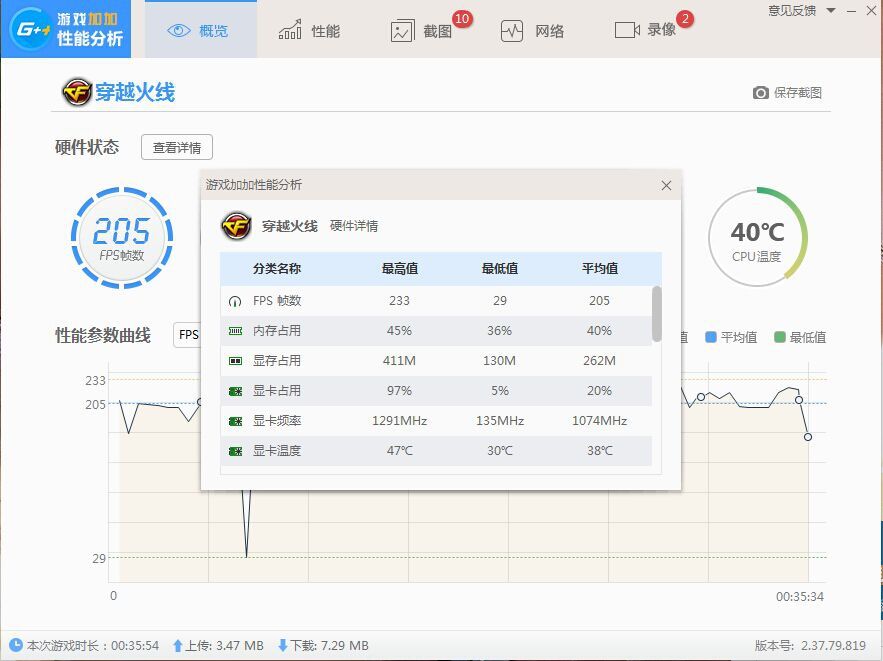Select the 显卡占用 row label
Viewport: 883px width, 661px height.
point(277,390)
